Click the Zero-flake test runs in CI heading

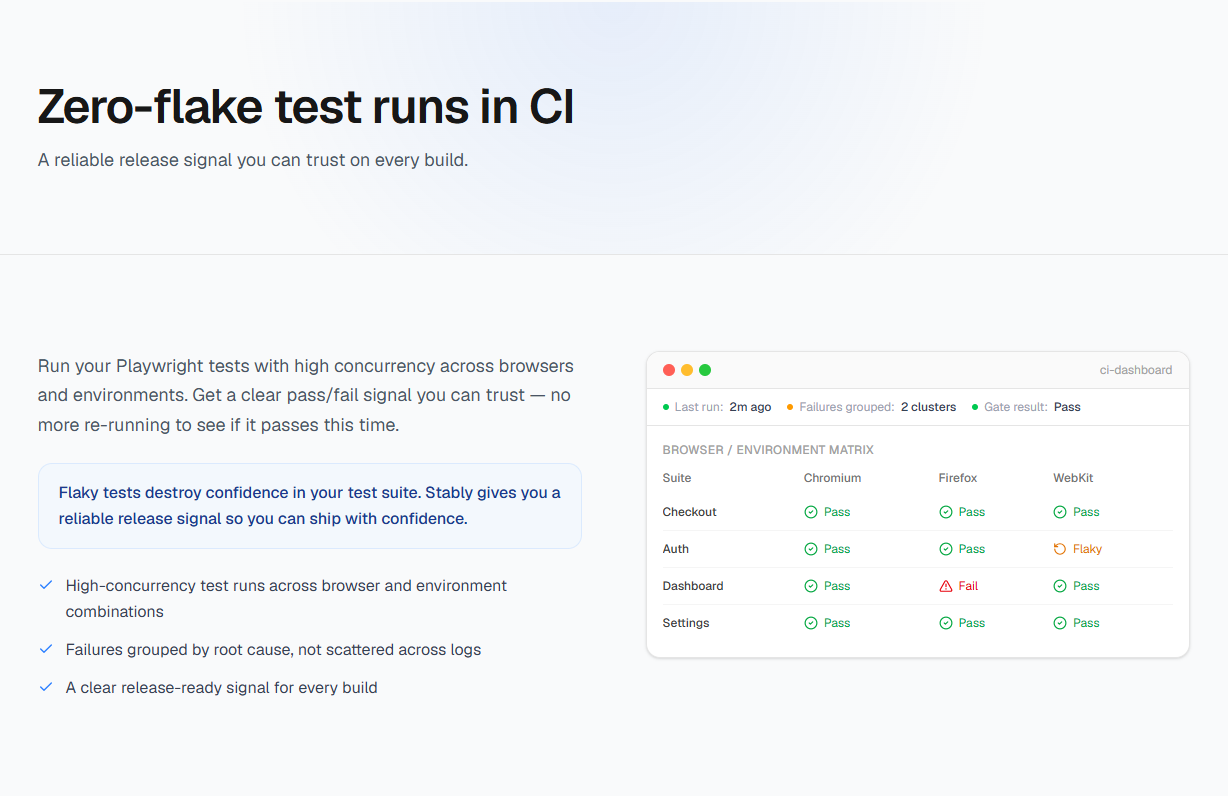tap(306, 108)
